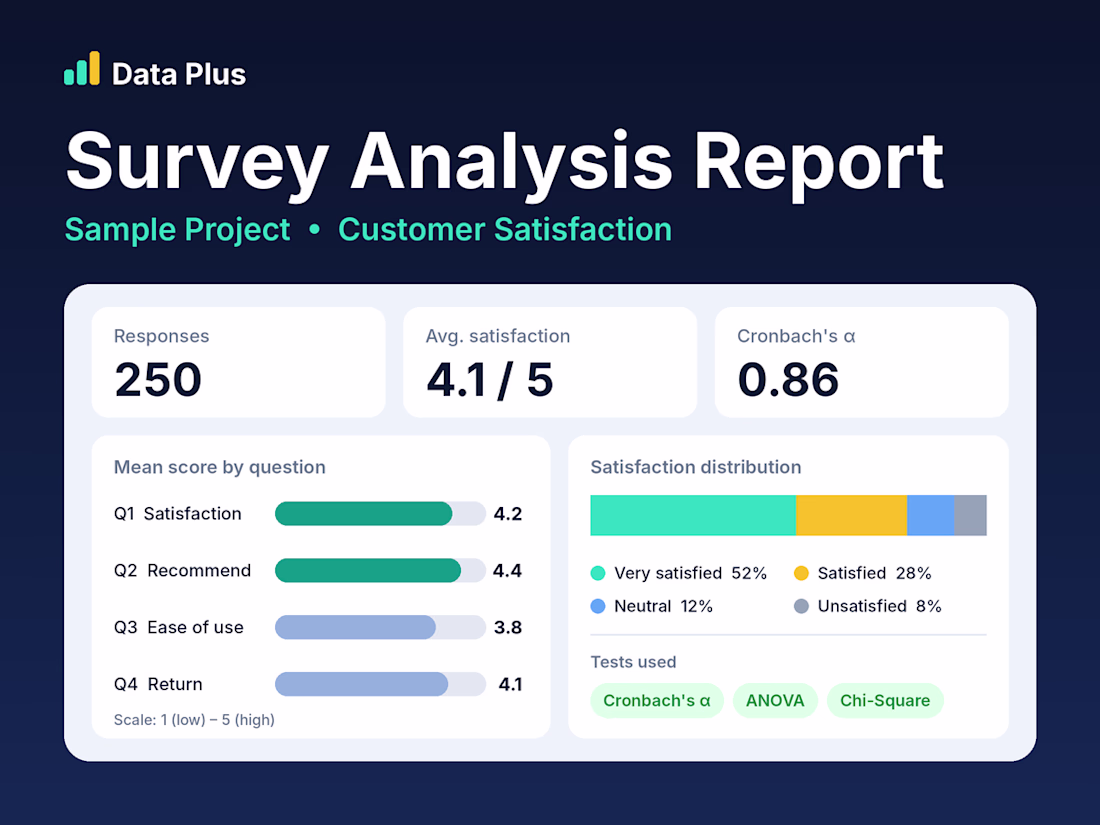The height and width of the screenshot is (825, 1100).
Task: Click the blue dot beside Neutral
Action: (598, 606)
